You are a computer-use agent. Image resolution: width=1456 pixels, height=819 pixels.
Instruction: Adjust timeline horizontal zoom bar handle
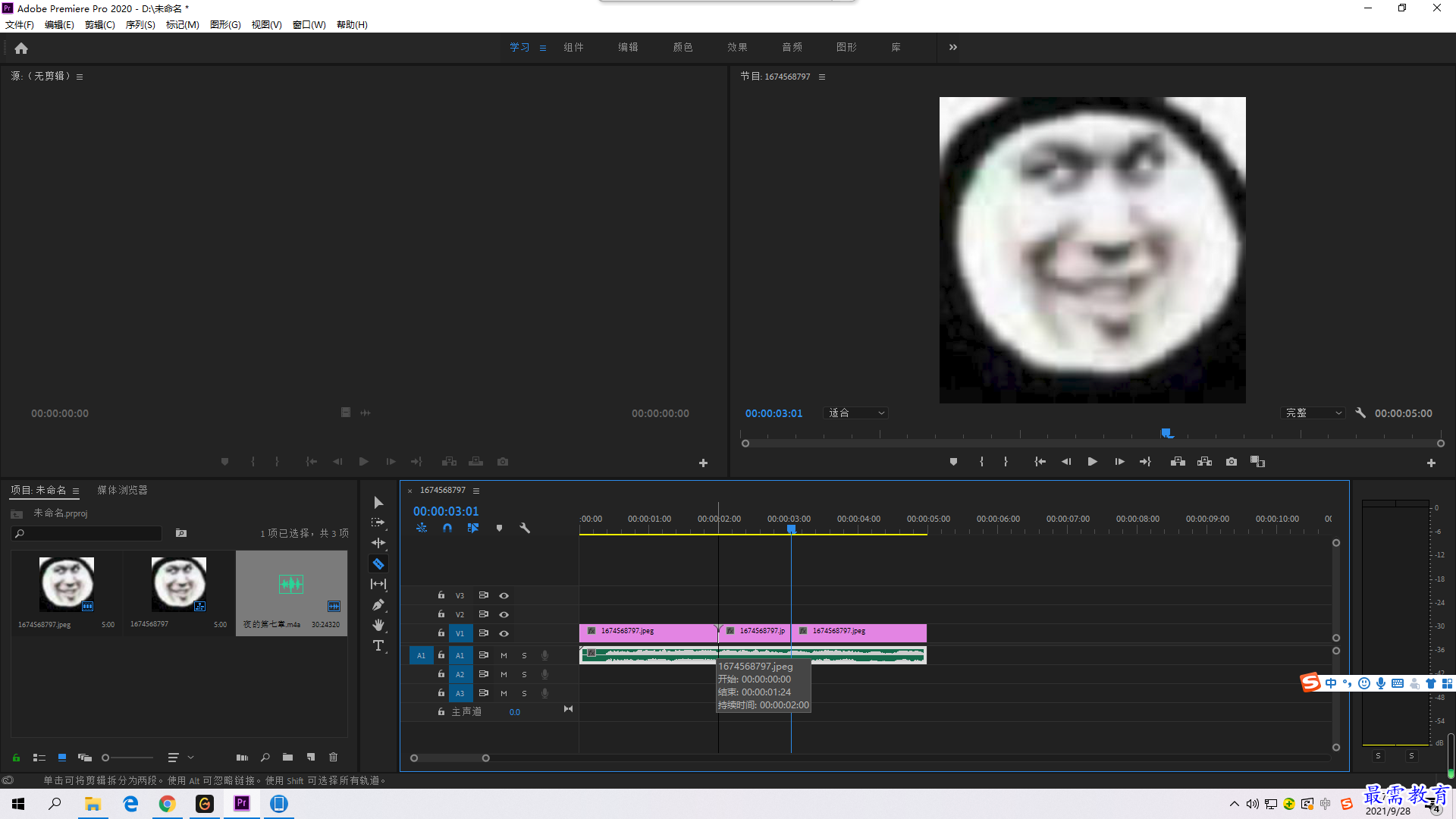coord(485,758)
